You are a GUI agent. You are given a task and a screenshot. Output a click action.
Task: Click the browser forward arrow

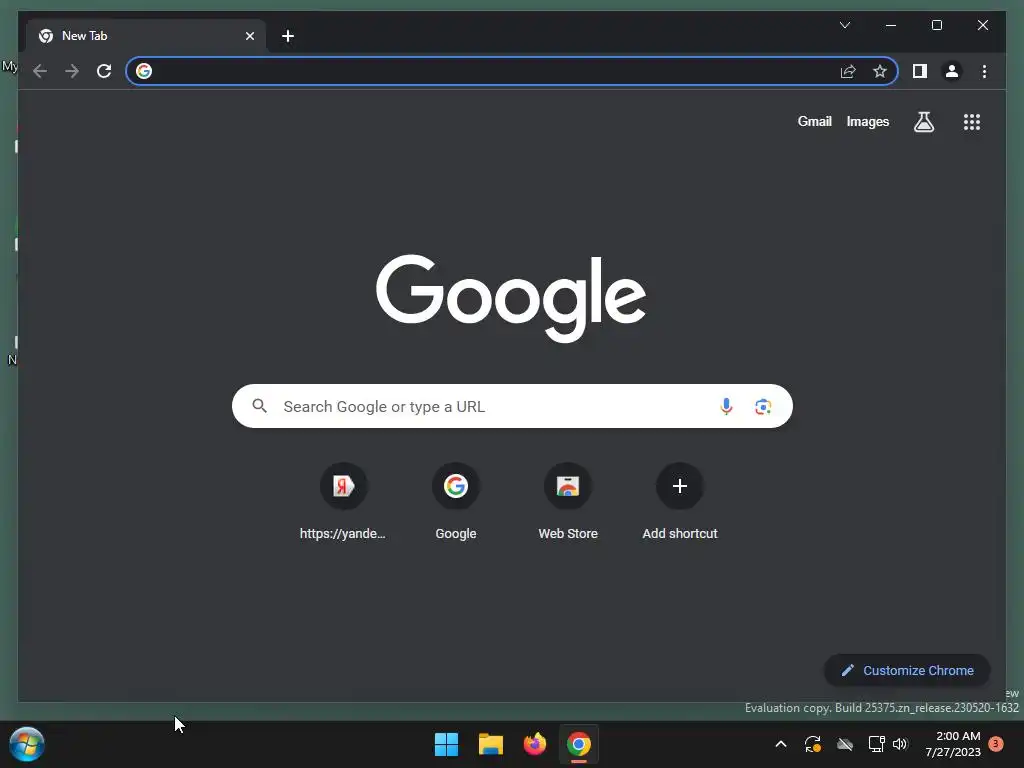[x=72, y=71]
